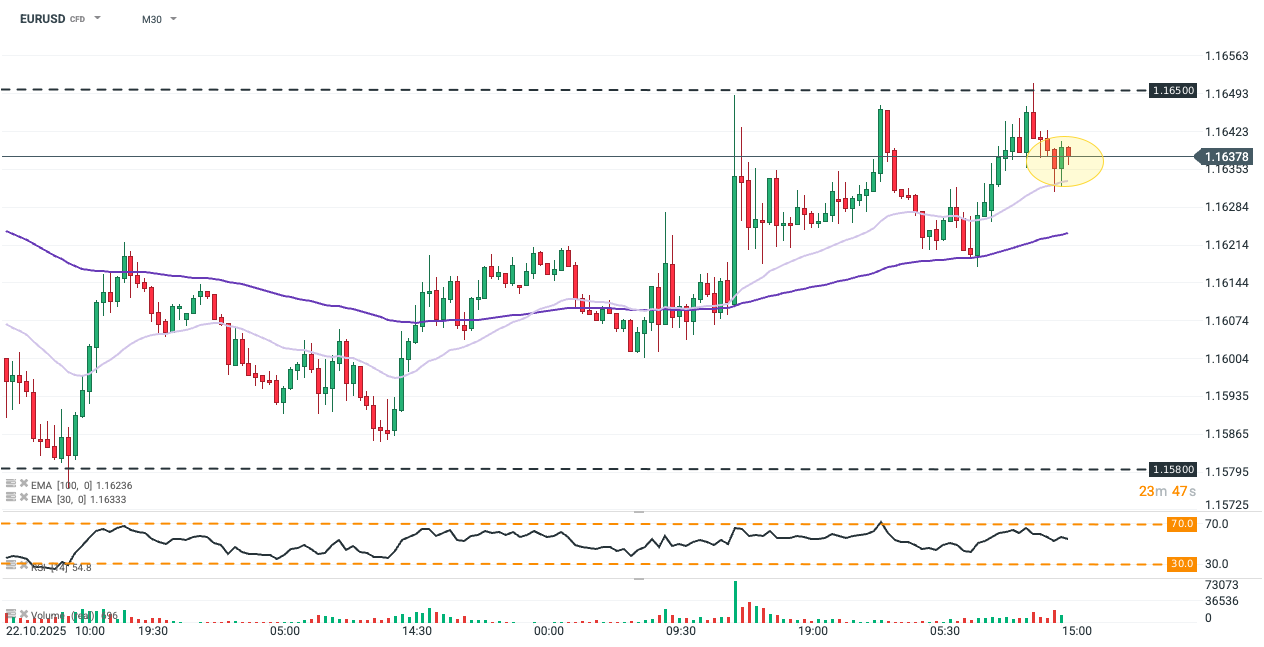Screen dimensions: 1264x647
Task: Click the 36536 volume axis label
Action: click(x=1222, y=601)
